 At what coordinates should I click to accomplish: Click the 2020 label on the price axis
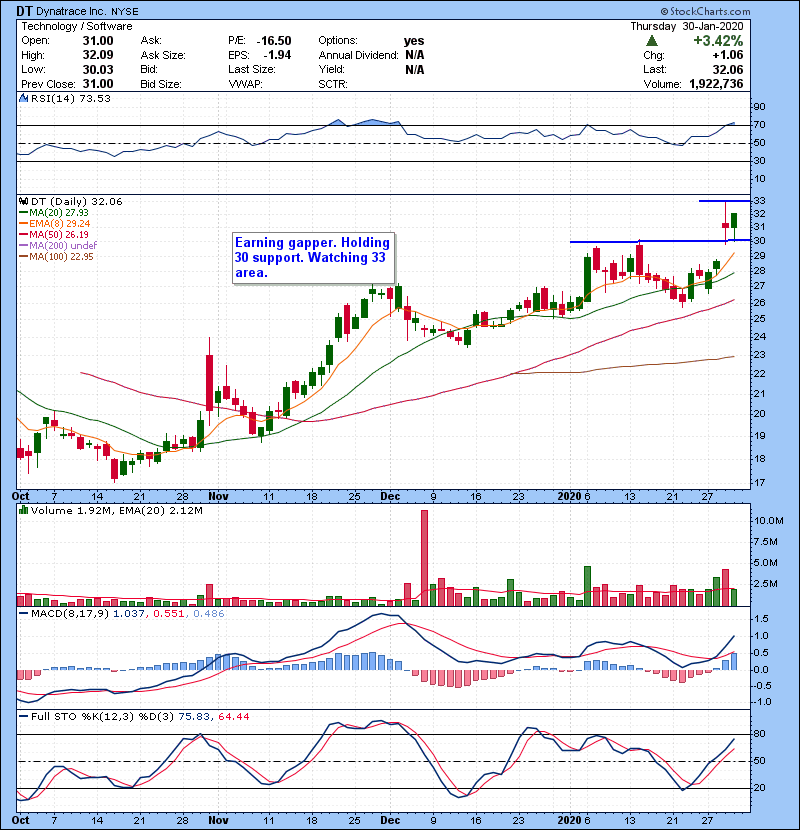570,497
